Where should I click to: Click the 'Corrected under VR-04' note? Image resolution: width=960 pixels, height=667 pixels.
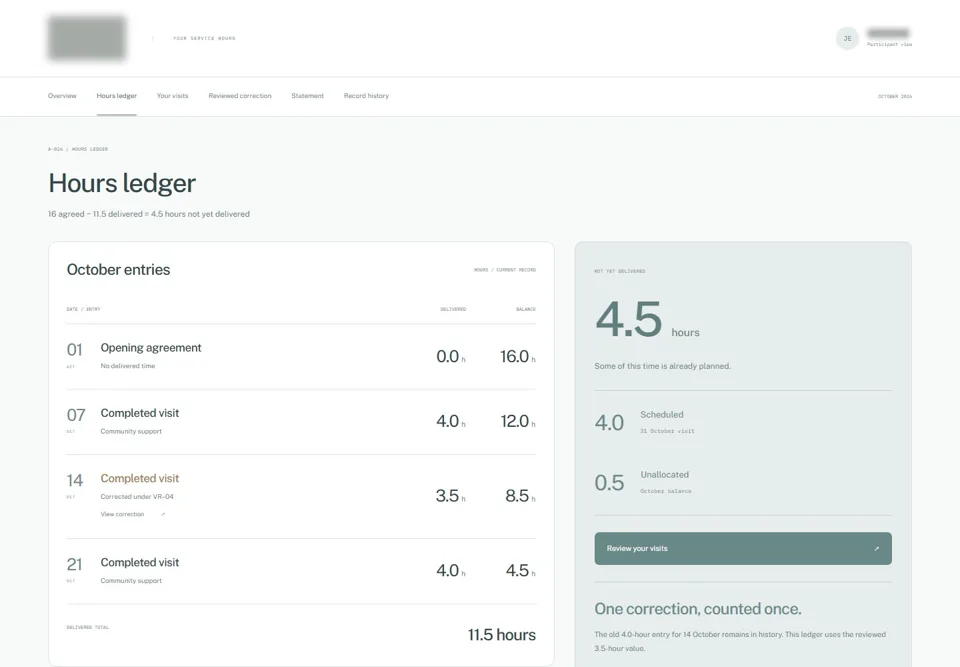137,497
